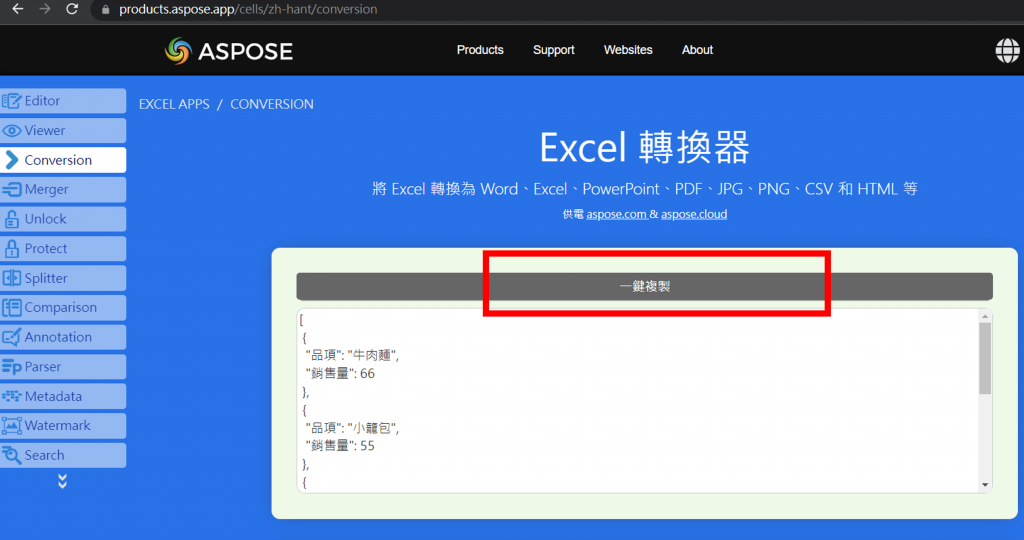Open the Websites menu

coord(628,50)
